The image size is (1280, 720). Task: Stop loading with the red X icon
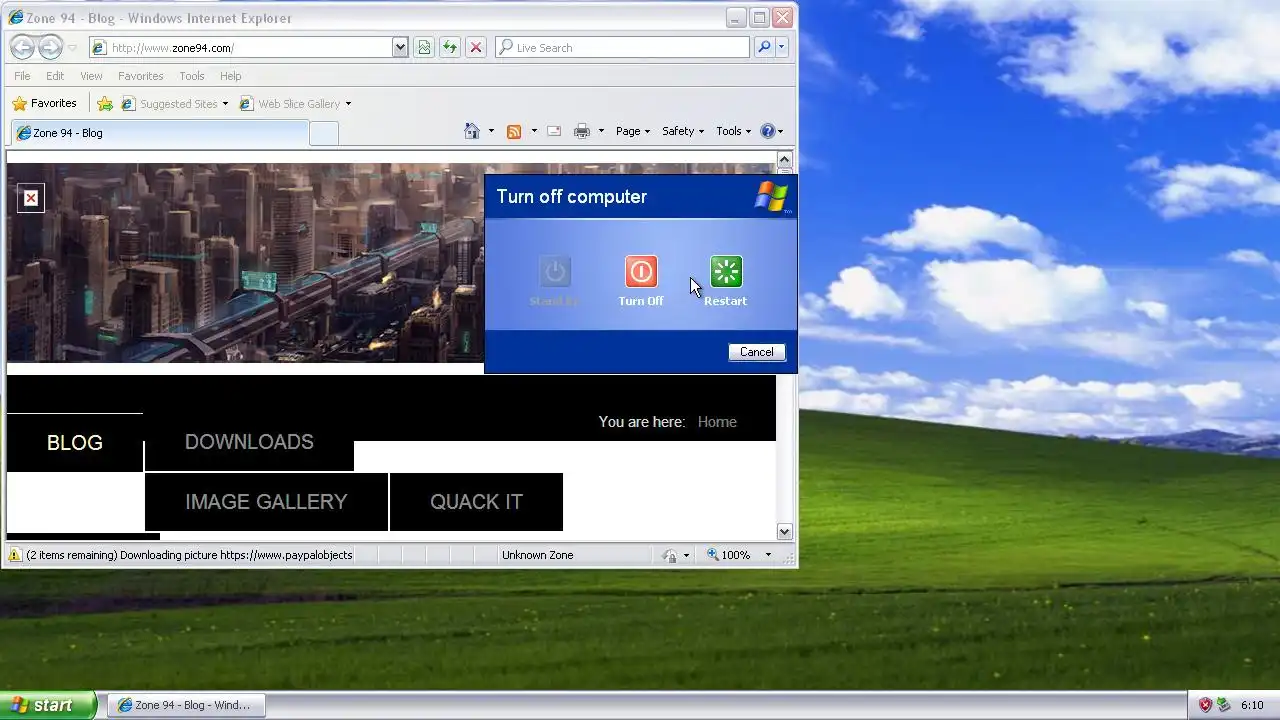(x=476, y=47)
